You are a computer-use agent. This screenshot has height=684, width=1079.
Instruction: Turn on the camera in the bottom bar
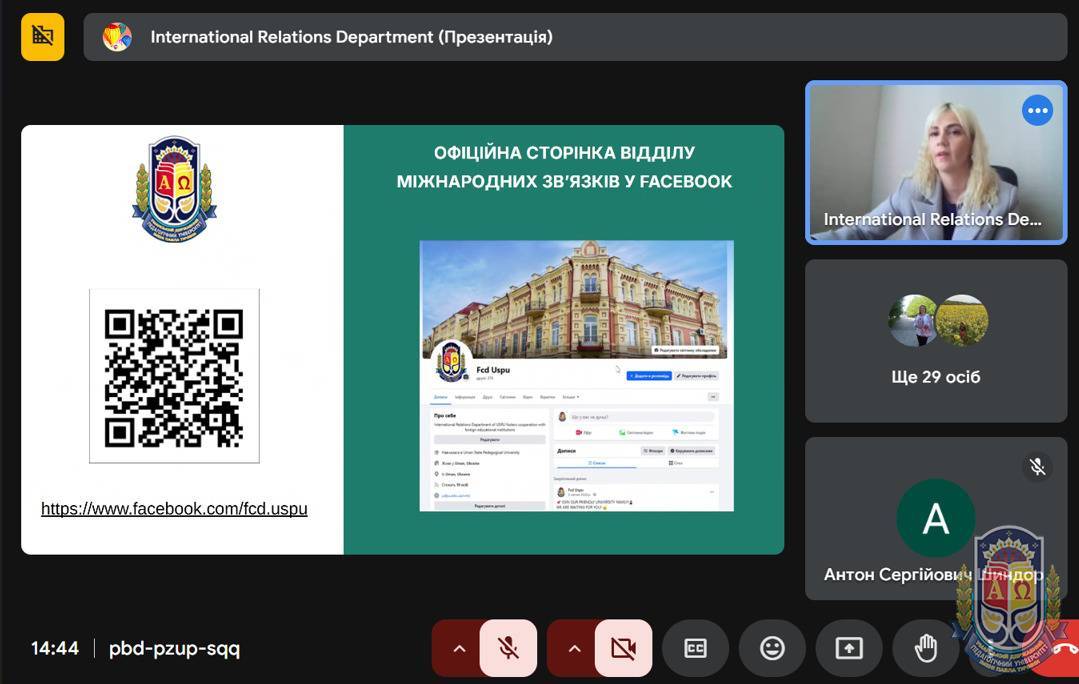623,648
